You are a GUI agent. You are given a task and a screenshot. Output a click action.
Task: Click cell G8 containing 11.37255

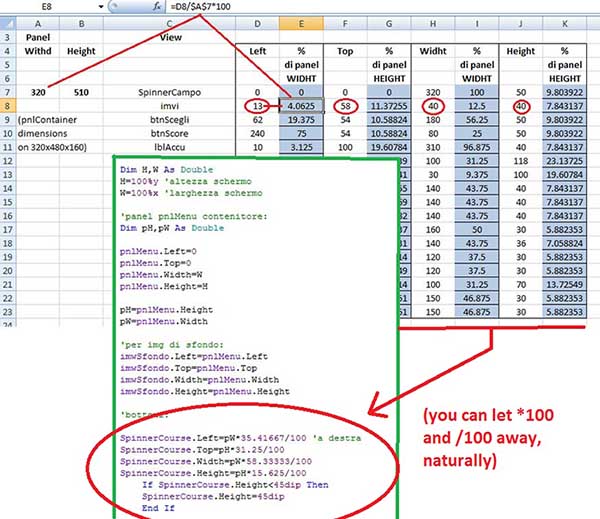(x=389, y=106)
